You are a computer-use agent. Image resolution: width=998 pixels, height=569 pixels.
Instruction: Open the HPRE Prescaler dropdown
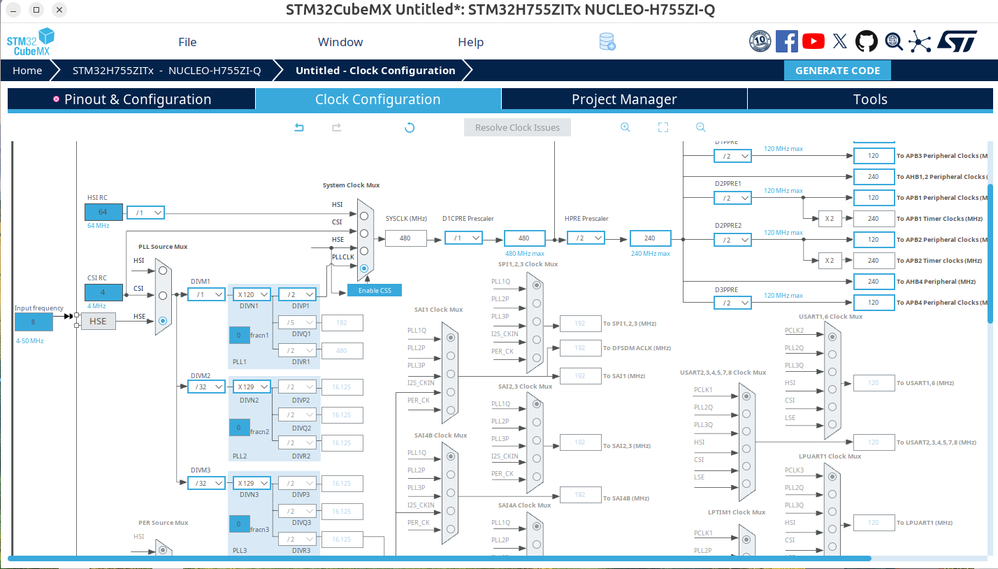click(x=586, y=238)
